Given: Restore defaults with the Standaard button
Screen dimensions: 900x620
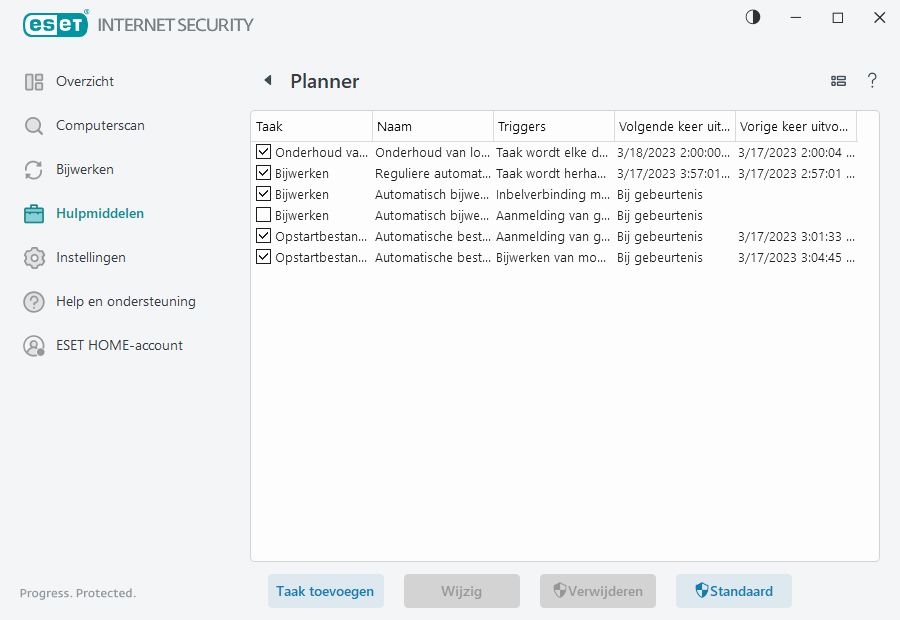Looking at the screenshot, I should pos(733,591).
